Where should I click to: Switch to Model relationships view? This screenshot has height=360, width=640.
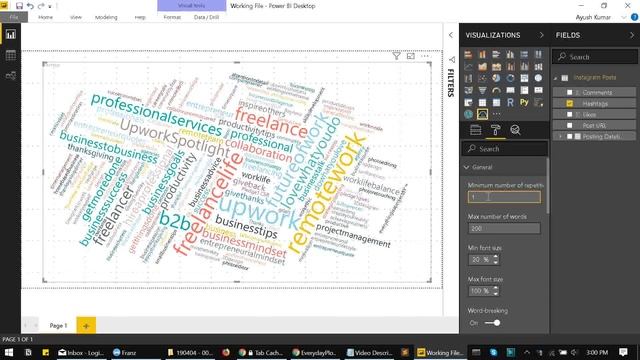click(x=11, y=76)
